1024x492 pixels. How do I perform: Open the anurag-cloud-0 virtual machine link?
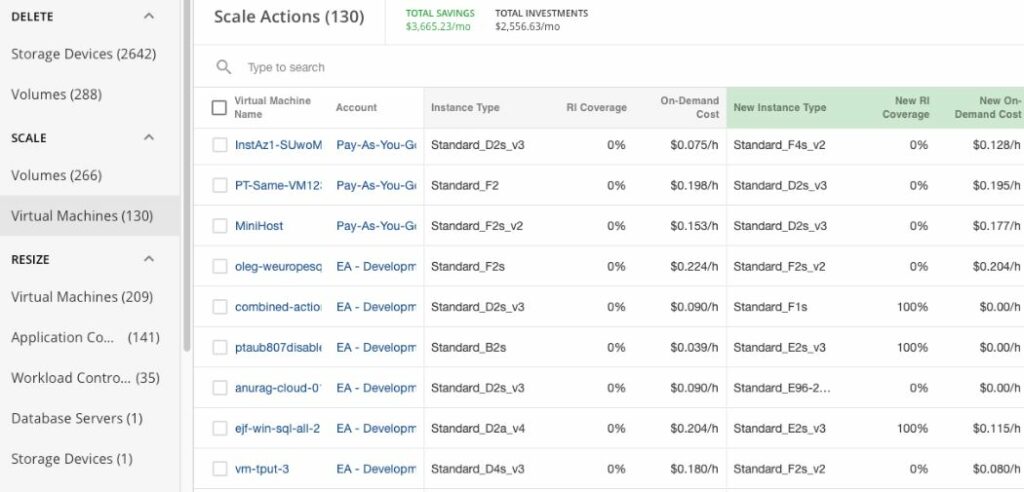pyautogui.click(x=278, y=388)
